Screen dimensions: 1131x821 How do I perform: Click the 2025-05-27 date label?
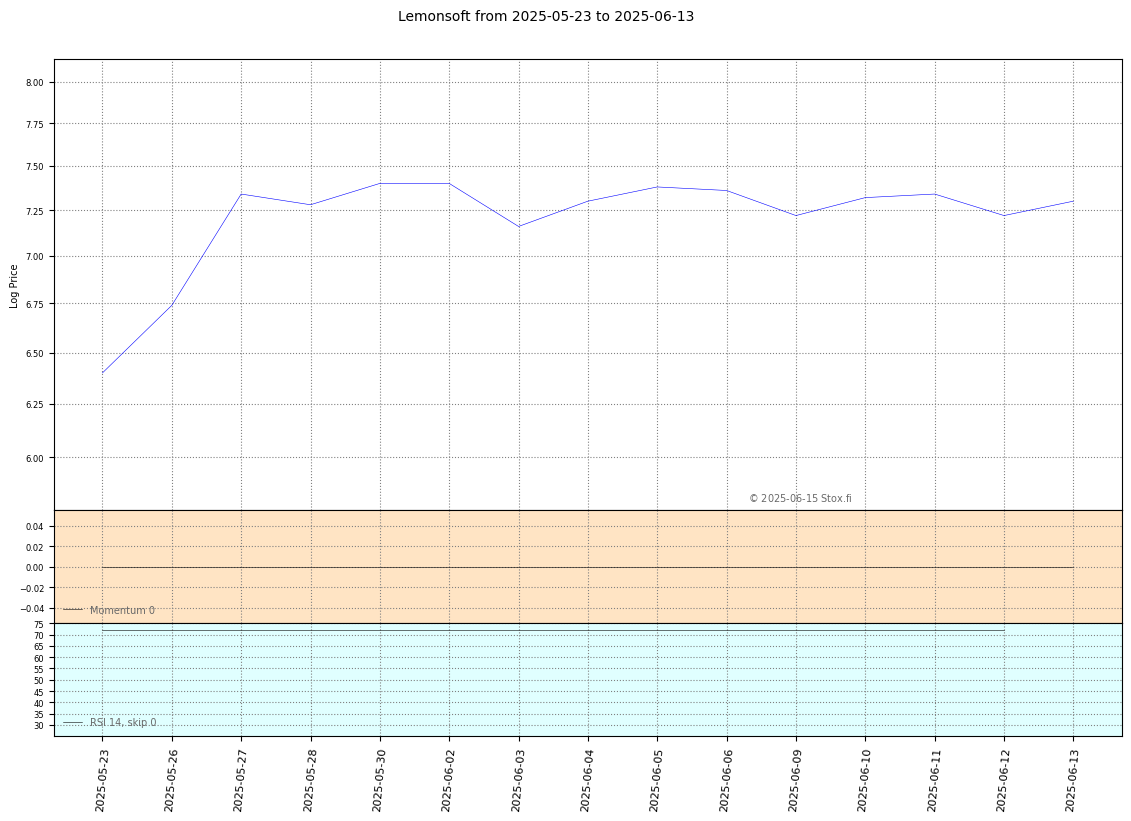[240, 781]
